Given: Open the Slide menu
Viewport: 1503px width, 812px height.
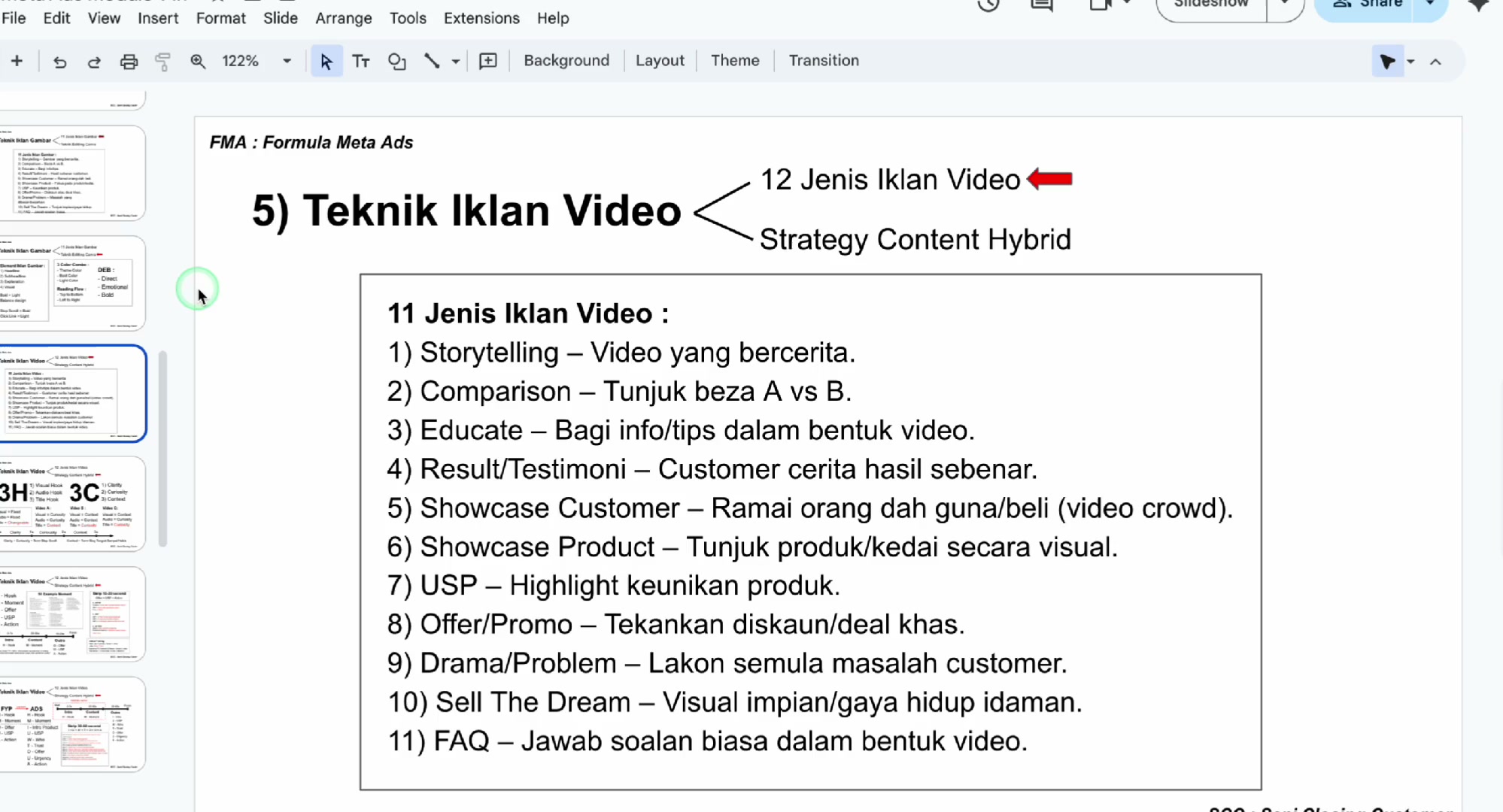Looking at the screenshot, I should point(281,18).
